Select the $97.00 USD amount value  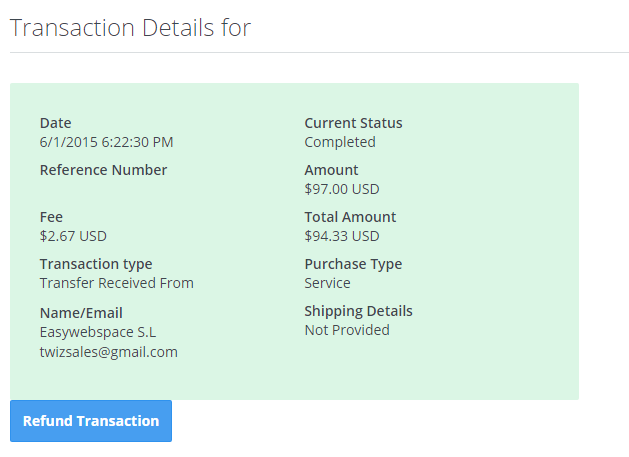[x=342, y=189]
